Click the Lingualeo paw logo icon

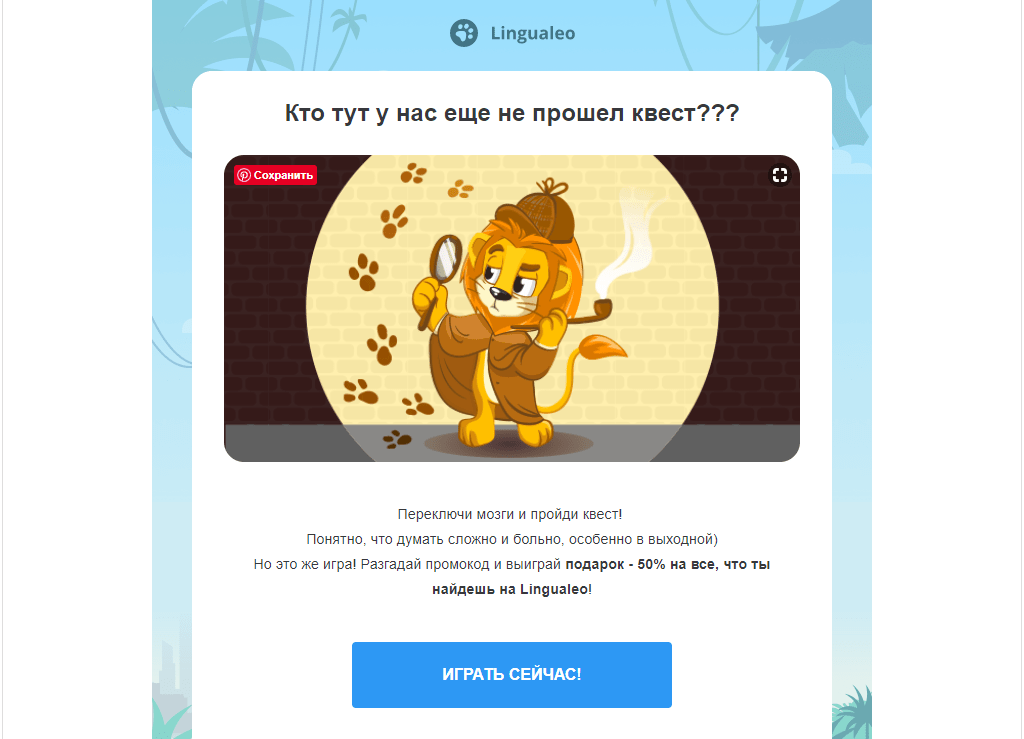pos(464,33)
